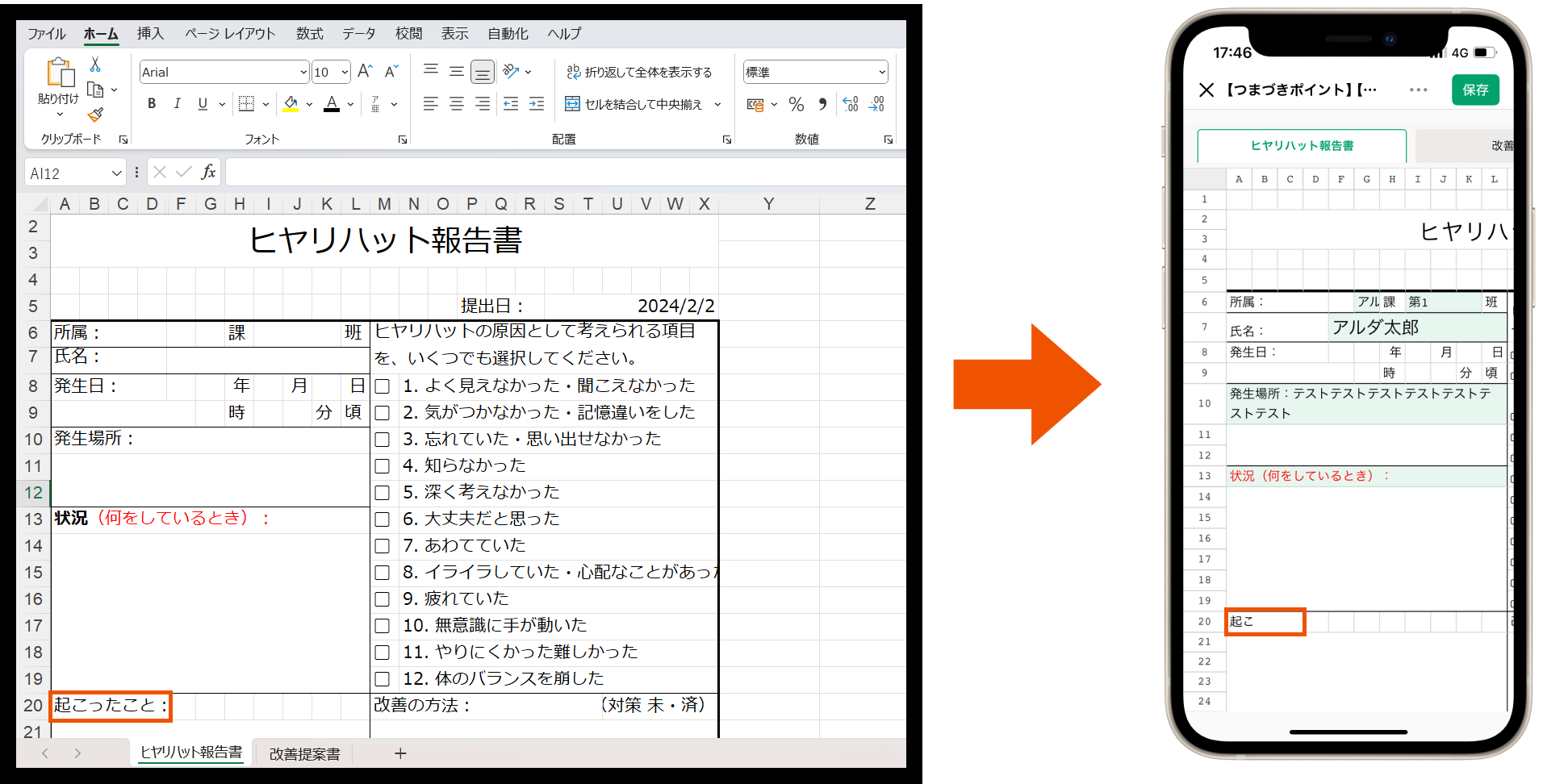Click the Increase Font Size icon

(x=364, y=71)
